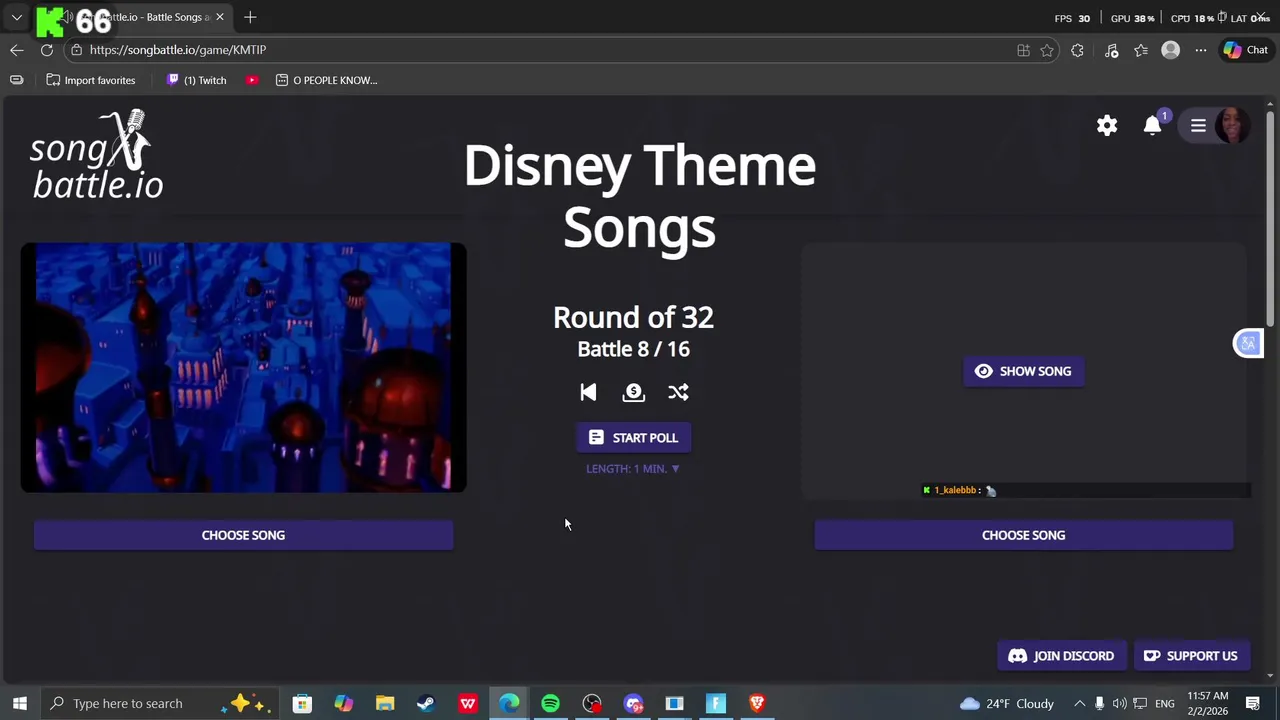Image resolution: width=1280 pixels, height=720 pixels.
Task: Open Spotify from taskbar
Action: tap(550, 703)
